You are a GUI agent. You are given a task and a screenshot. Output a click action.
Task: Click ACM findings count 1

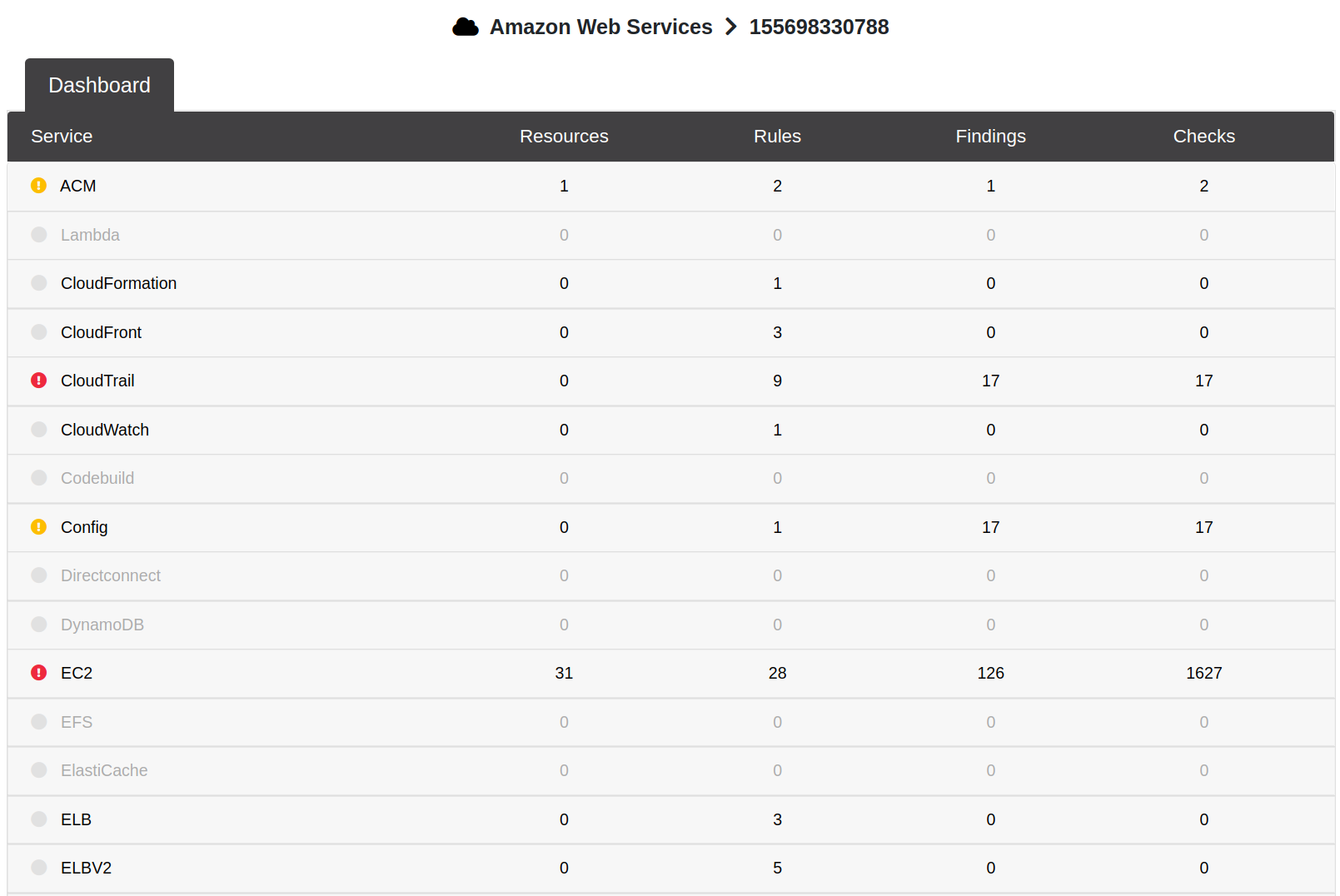pos(990,186)
